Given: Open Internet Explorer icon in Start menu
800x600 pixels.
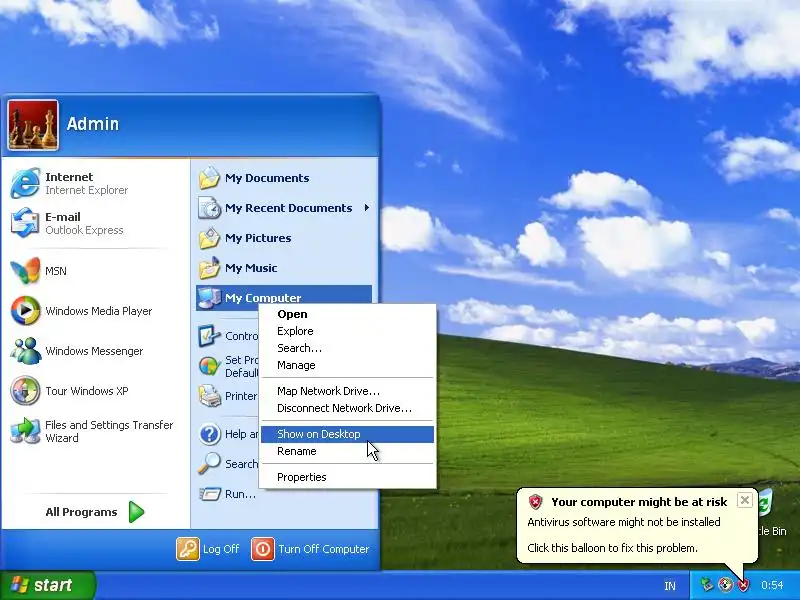Looking at the screenshot, I should click(25, 183).
